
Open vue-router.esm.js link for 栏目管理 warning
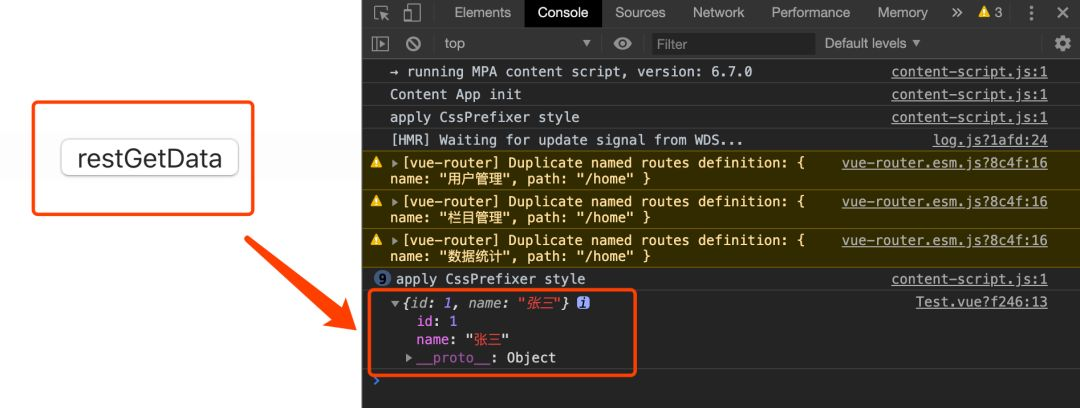[x=944, y=202]
